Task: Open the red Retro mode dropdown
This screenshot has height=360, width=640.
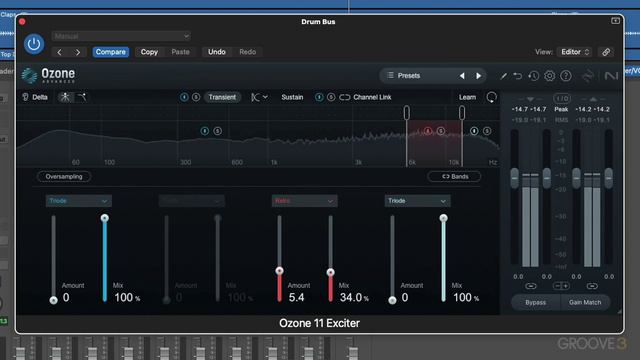Action: [x=304, y=201]
